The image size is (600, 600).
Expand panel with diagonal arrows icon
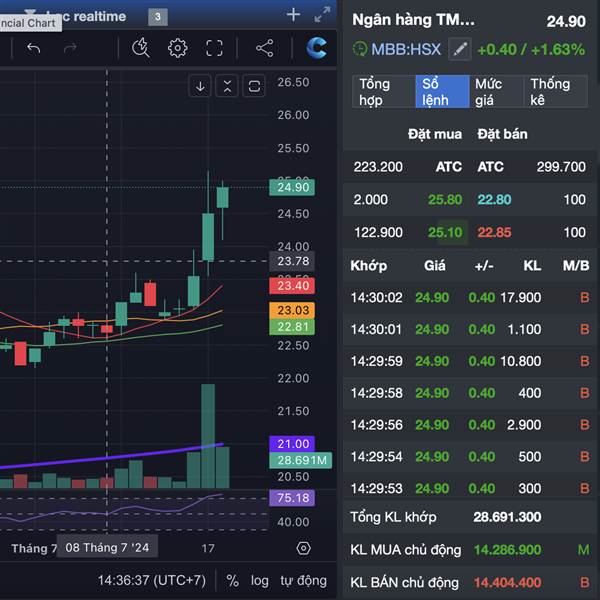pyautogui.click(x=322, y=15)
